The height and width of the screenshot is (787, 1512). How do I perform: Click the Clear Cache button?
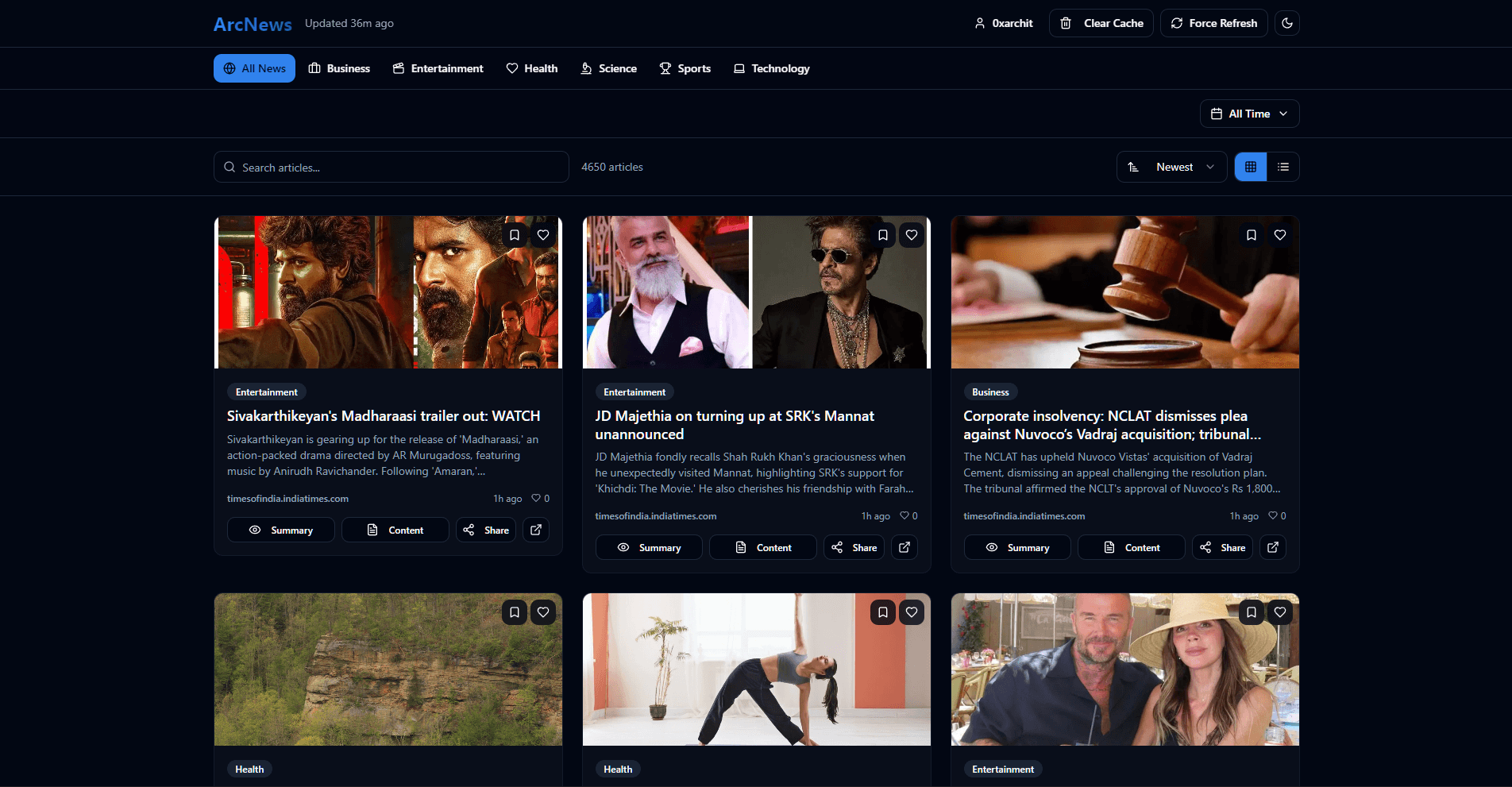coord(1101,23)
